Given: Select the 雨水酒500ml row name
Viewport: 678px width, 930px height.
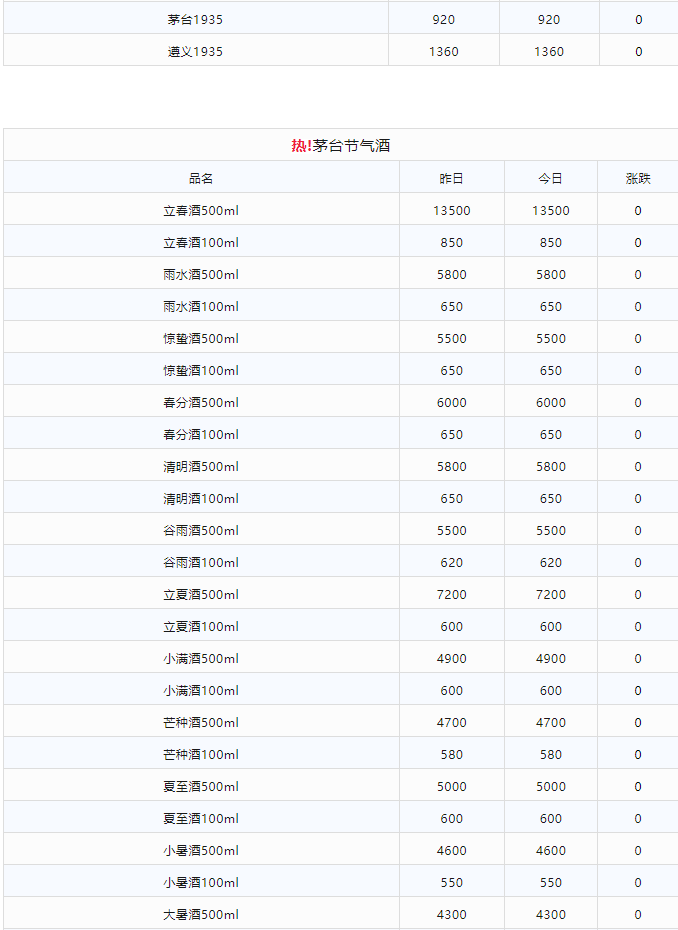Looking at the screenshot, I should pos(201,275).
